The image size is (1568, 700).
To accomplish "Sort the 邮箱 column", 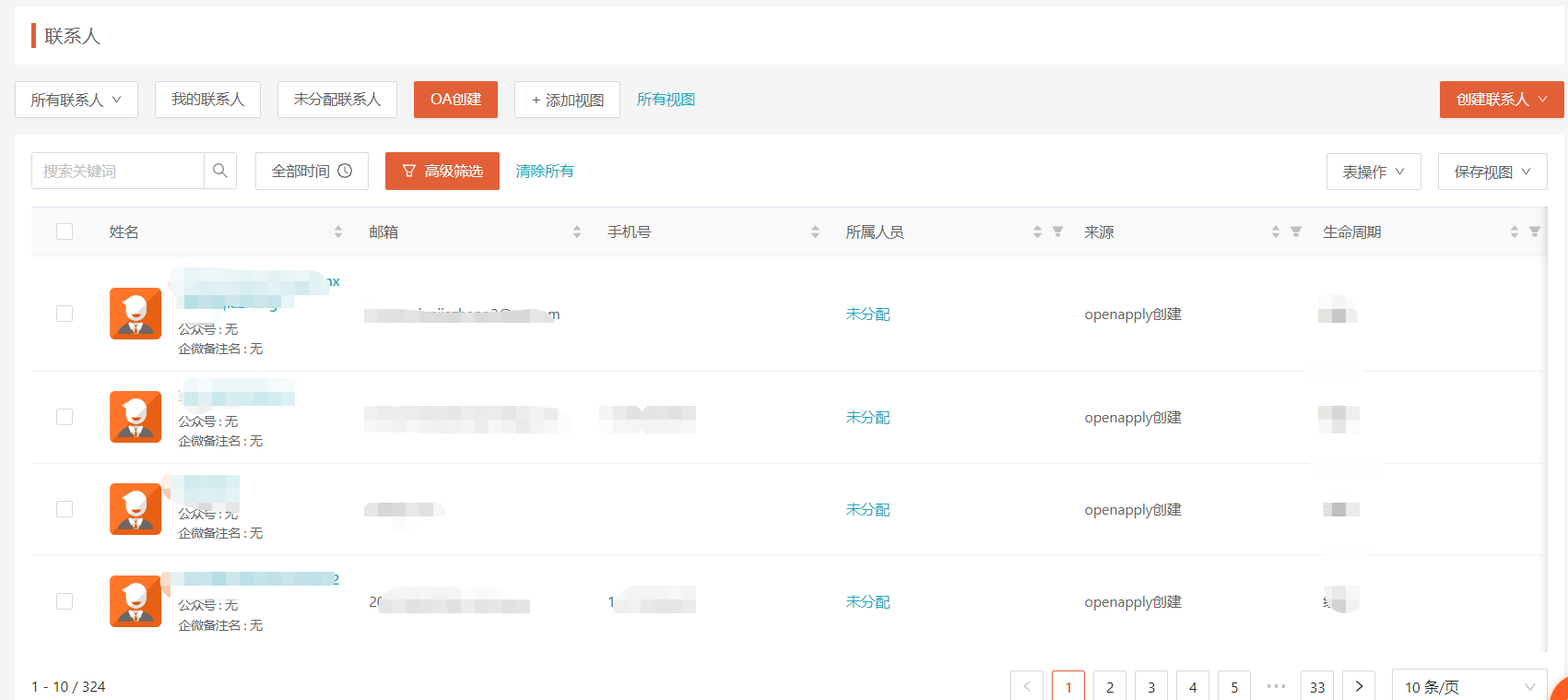I will 577,232.
